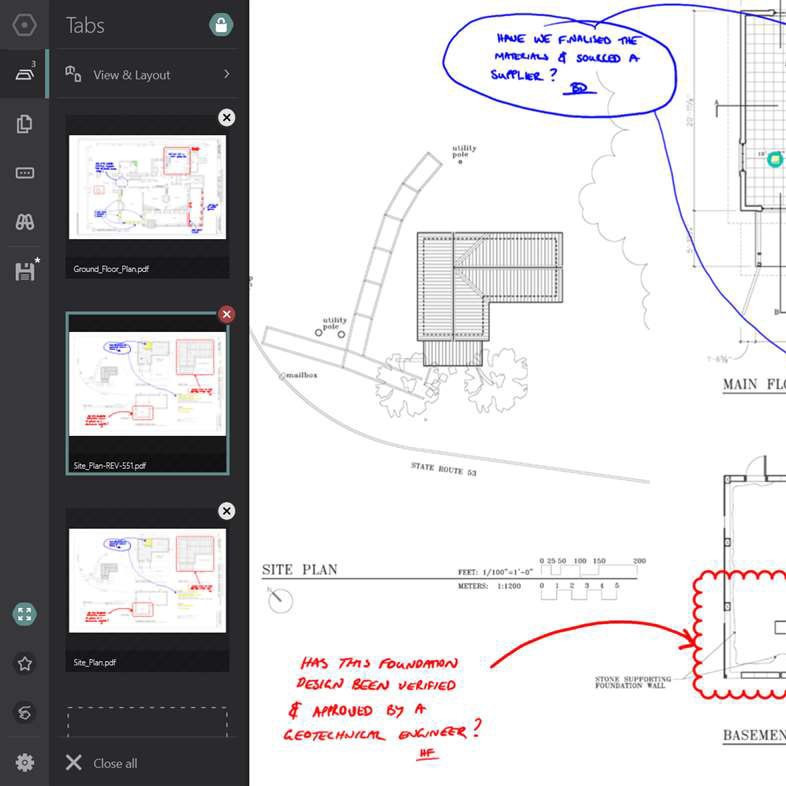
Task: Toggle the fullscreen expand icon
Action: click(x=24, y=614)
